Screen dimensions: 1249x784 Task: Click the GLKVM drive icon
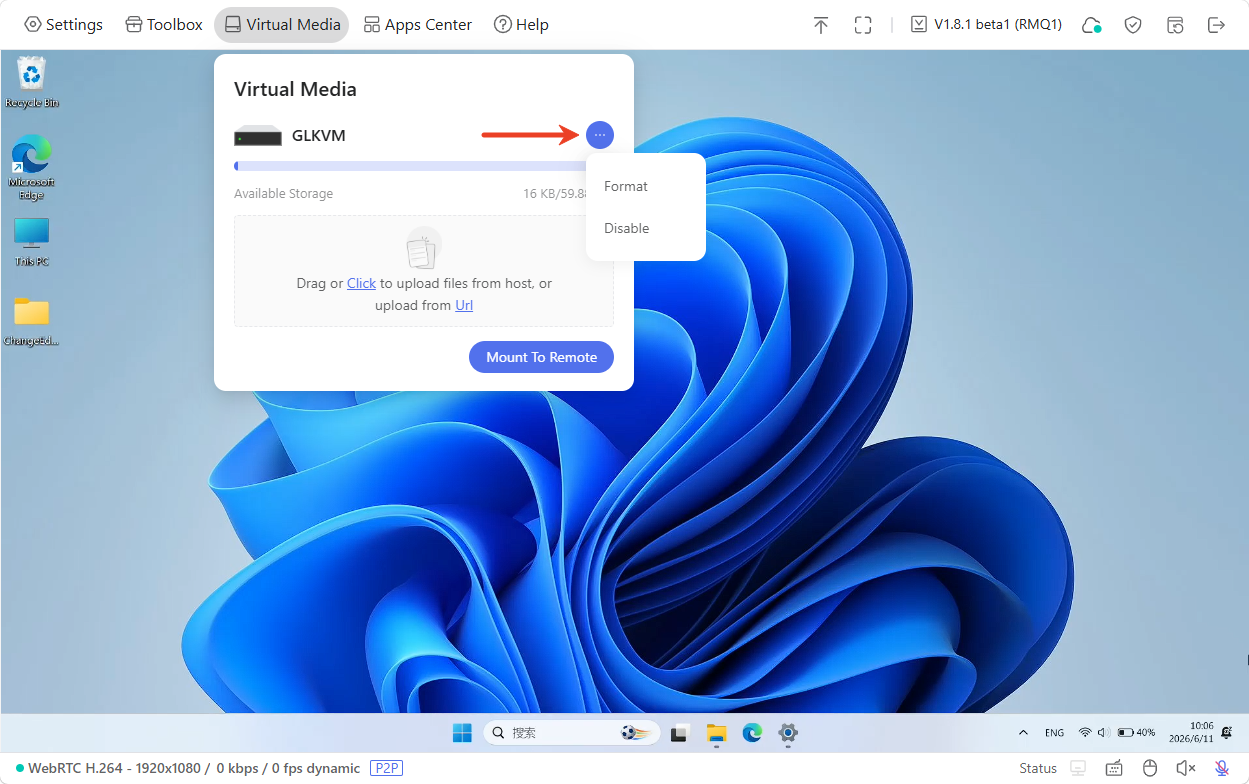click(x=258, y=136)
